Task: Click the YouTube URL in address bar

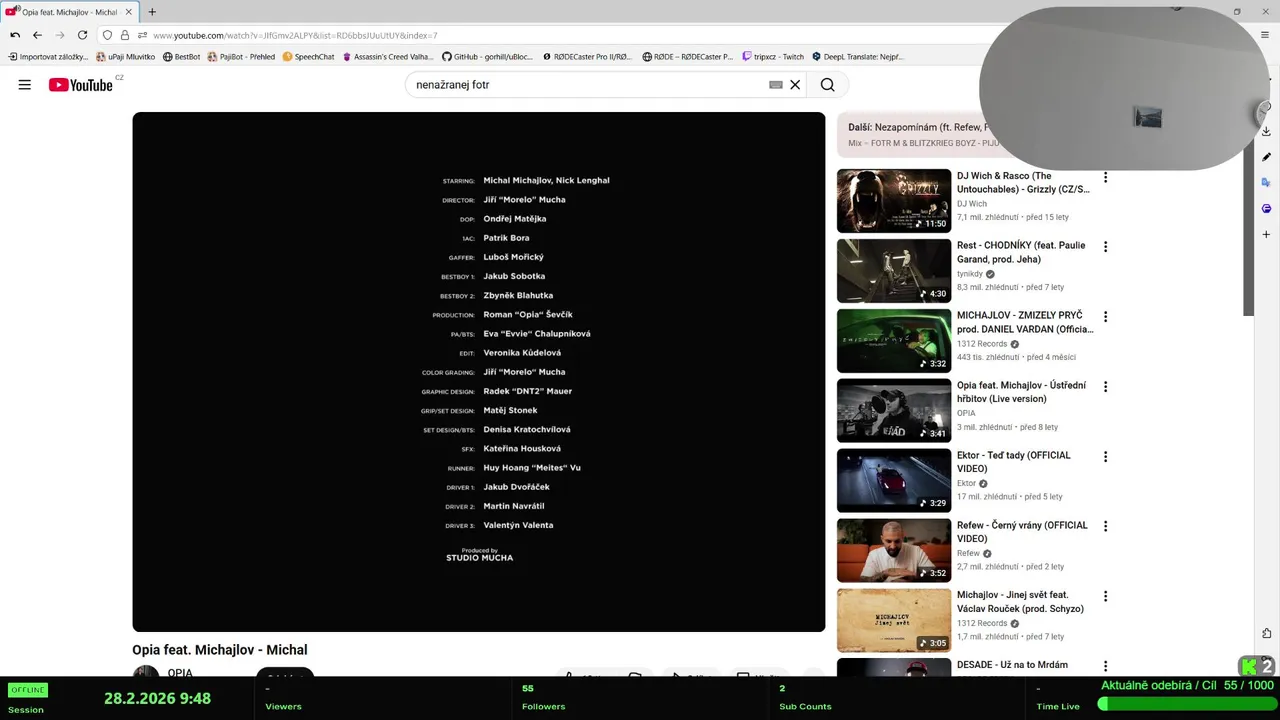Action: click(295, 35)
